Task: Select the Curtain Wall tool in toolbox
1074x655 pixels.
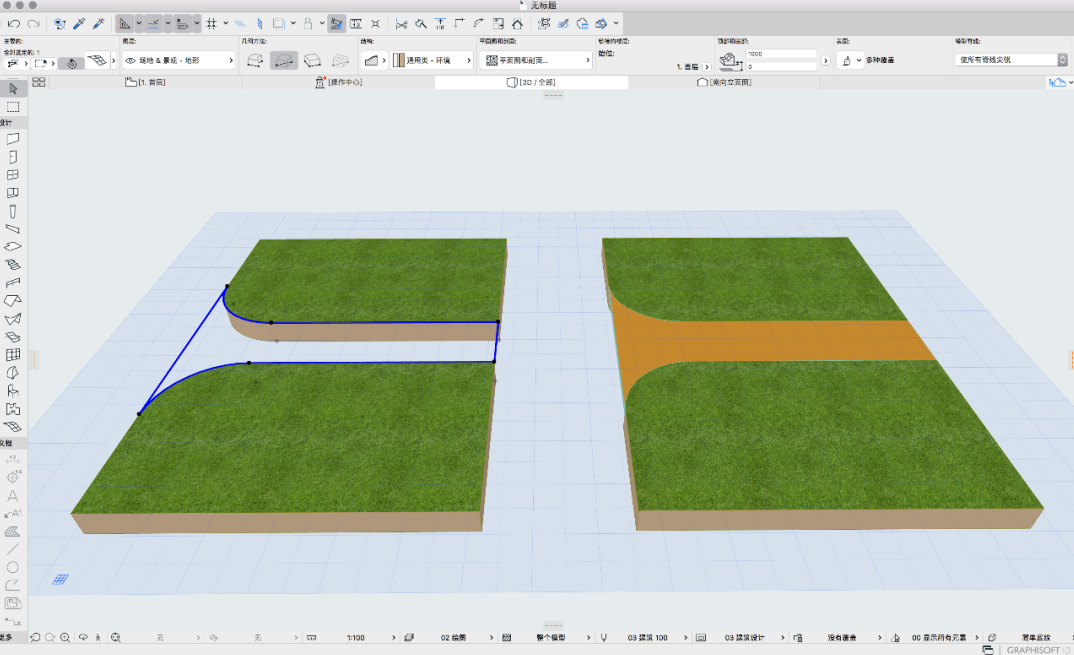Action: pyautogui.click(x=13, y=355)
